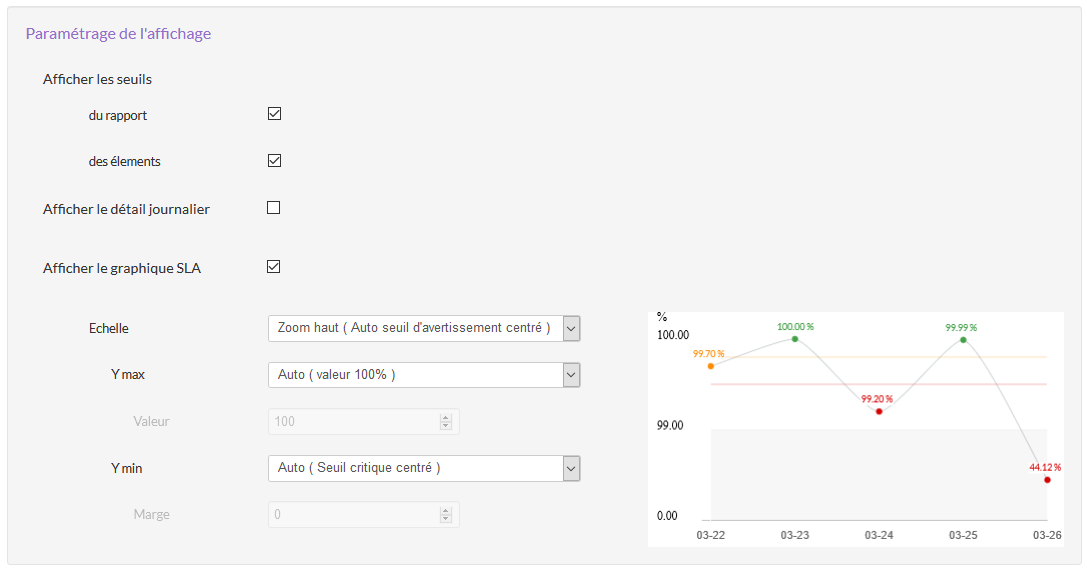Disable 'Afficher le graphique SLA' checkbox
This screenshot has width=1087, height=571.
274,267
